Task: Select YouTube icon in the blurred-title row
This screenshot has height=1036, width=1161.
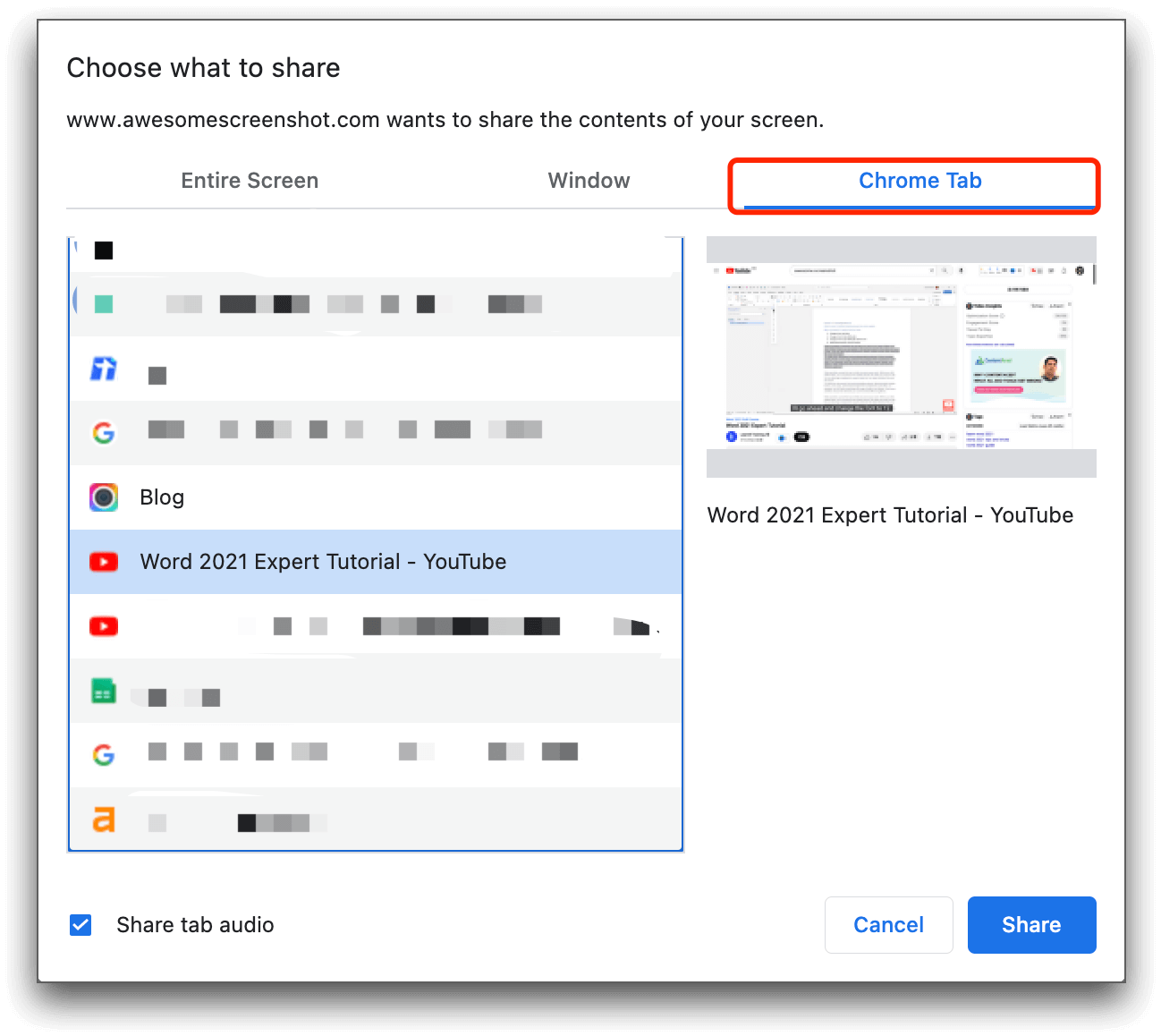Action: (x=104, y=626)
